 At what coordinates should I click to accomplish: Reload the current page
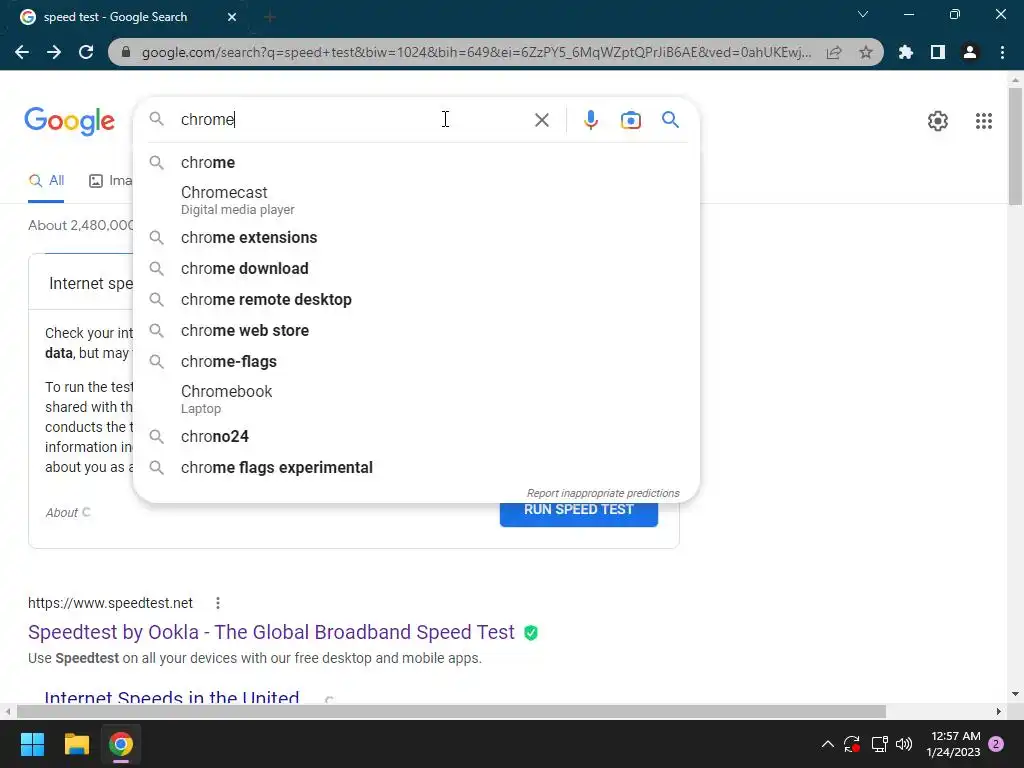pyautogui.click(x=86, y=52)
